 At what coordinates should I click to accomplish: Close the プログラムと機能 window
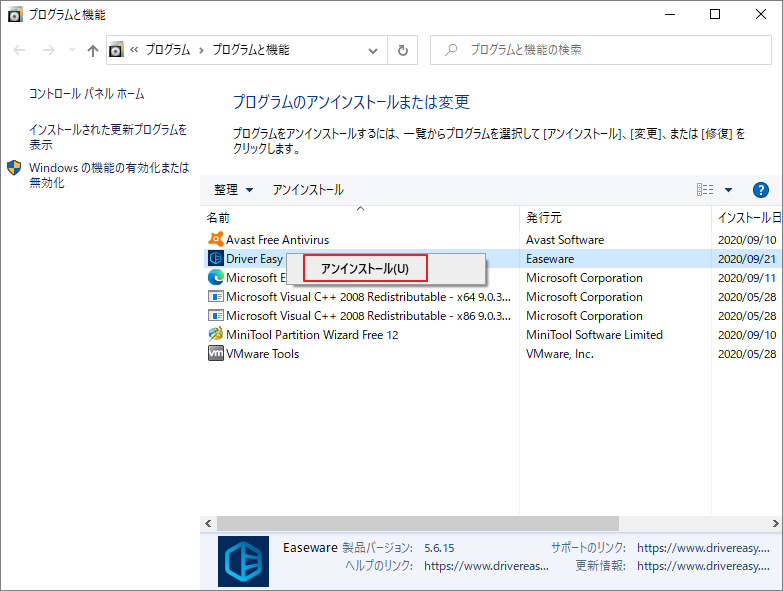point(761,14)
